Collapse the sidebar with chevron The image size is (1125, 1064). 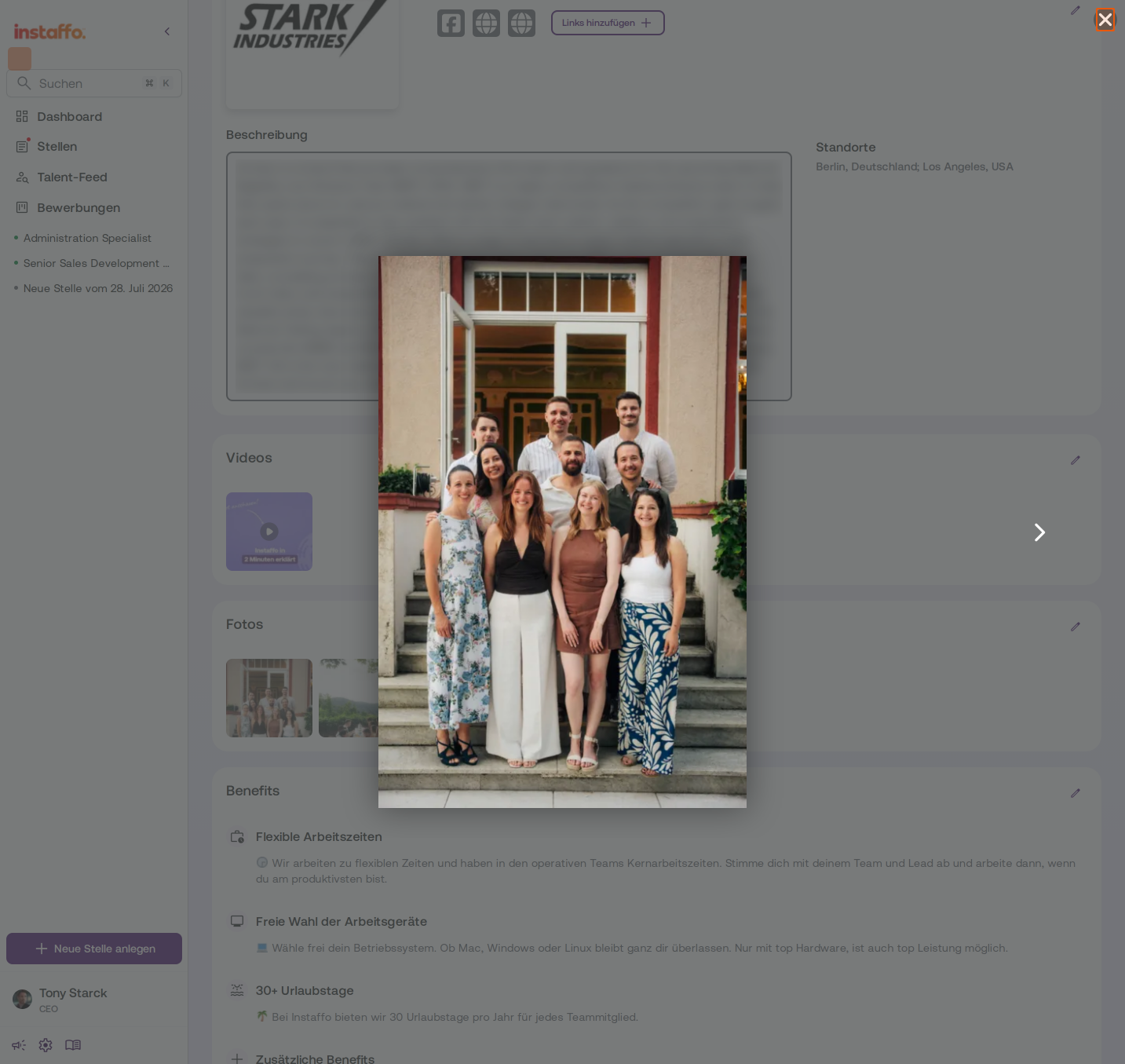point(167,31)
